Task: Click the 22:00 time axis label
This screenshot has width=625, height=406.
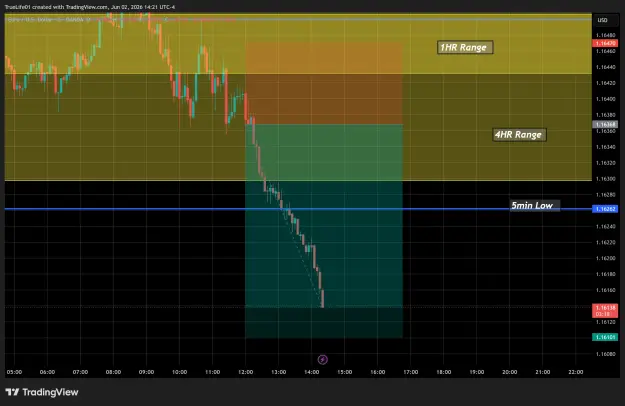Action: (576, 372)
